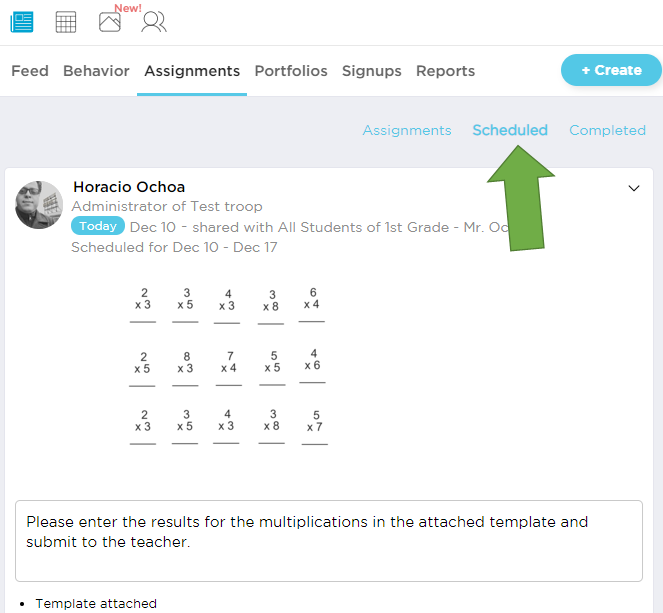Click the assignment instructions text box
The height and width of the screenshot is (613, 663).
[x=329, y=540]
